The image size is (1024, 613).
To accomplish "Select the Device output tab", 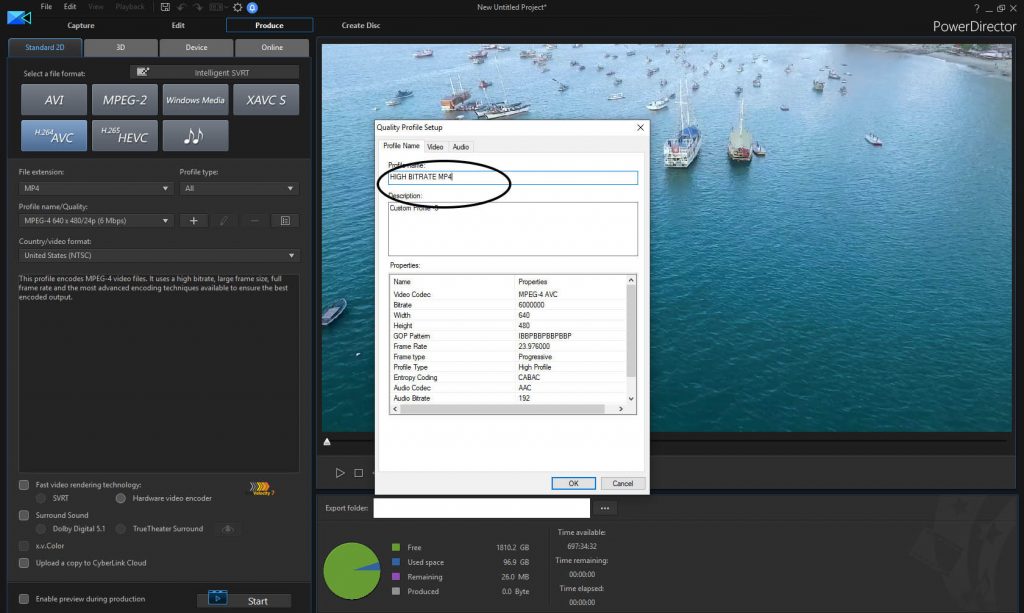I will pyautogui.click(x=197, y=48).
